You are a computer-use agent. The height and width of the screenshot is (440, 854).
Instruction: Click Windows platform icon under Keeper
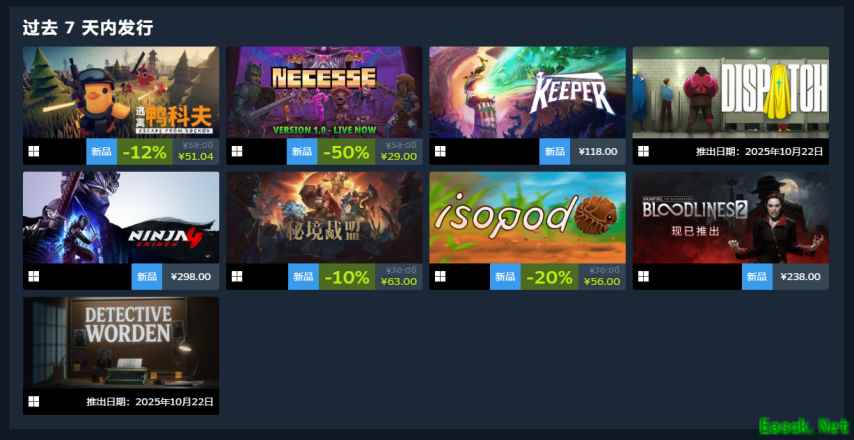tap(440, 151)
